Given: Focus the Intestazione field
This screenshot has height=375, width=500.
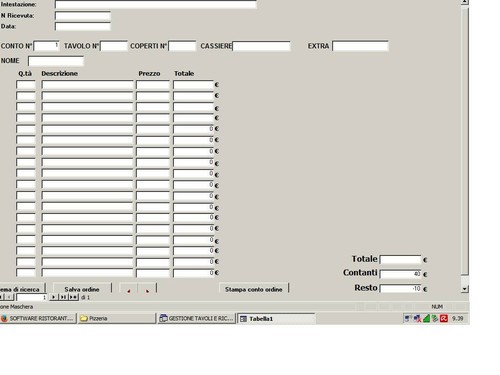Looking at the screenshot, I should pyautogui.click(x=156, y=4).
